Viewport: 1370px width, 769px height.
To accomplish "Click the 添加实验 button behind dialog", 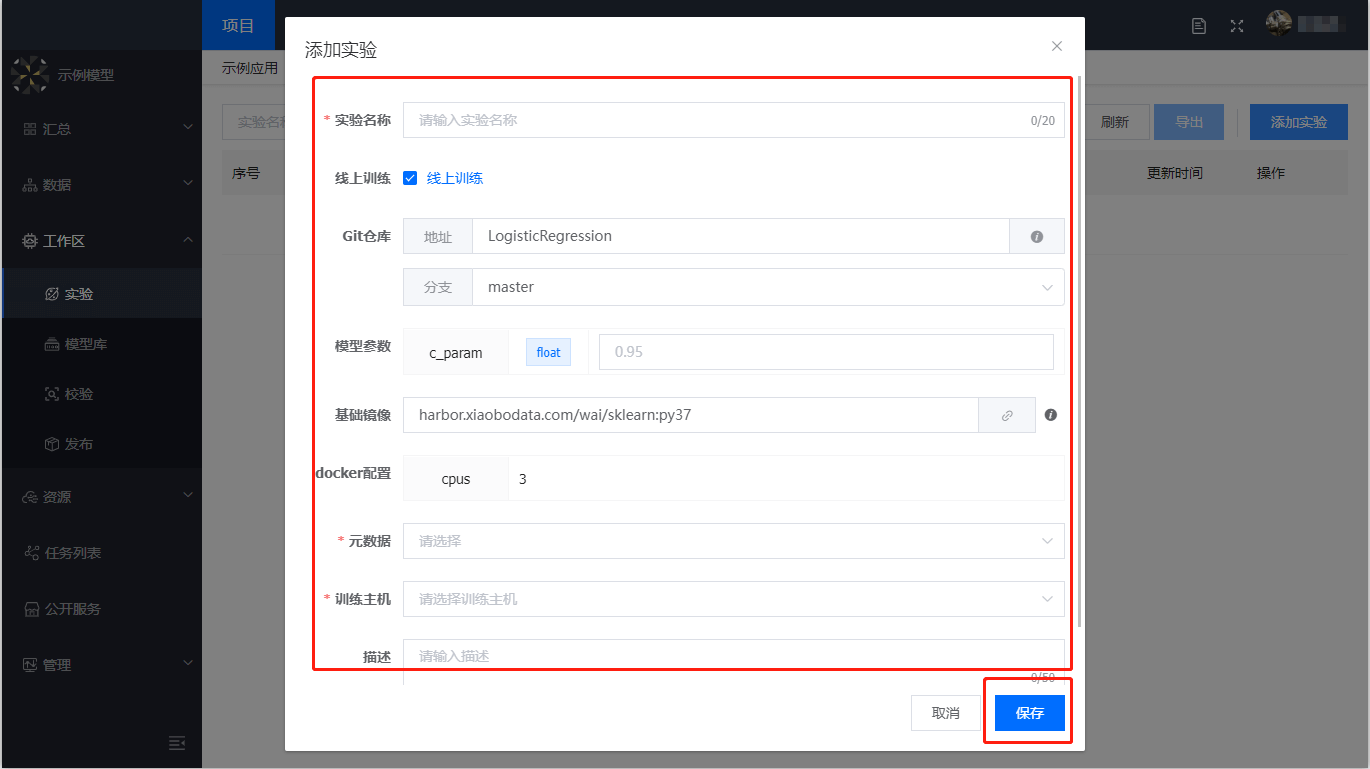I will 1299,122.
